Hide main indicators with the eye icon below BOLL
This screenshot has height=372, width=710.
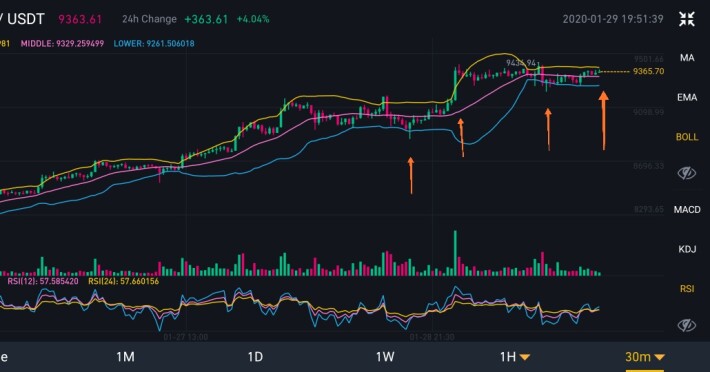686,173
